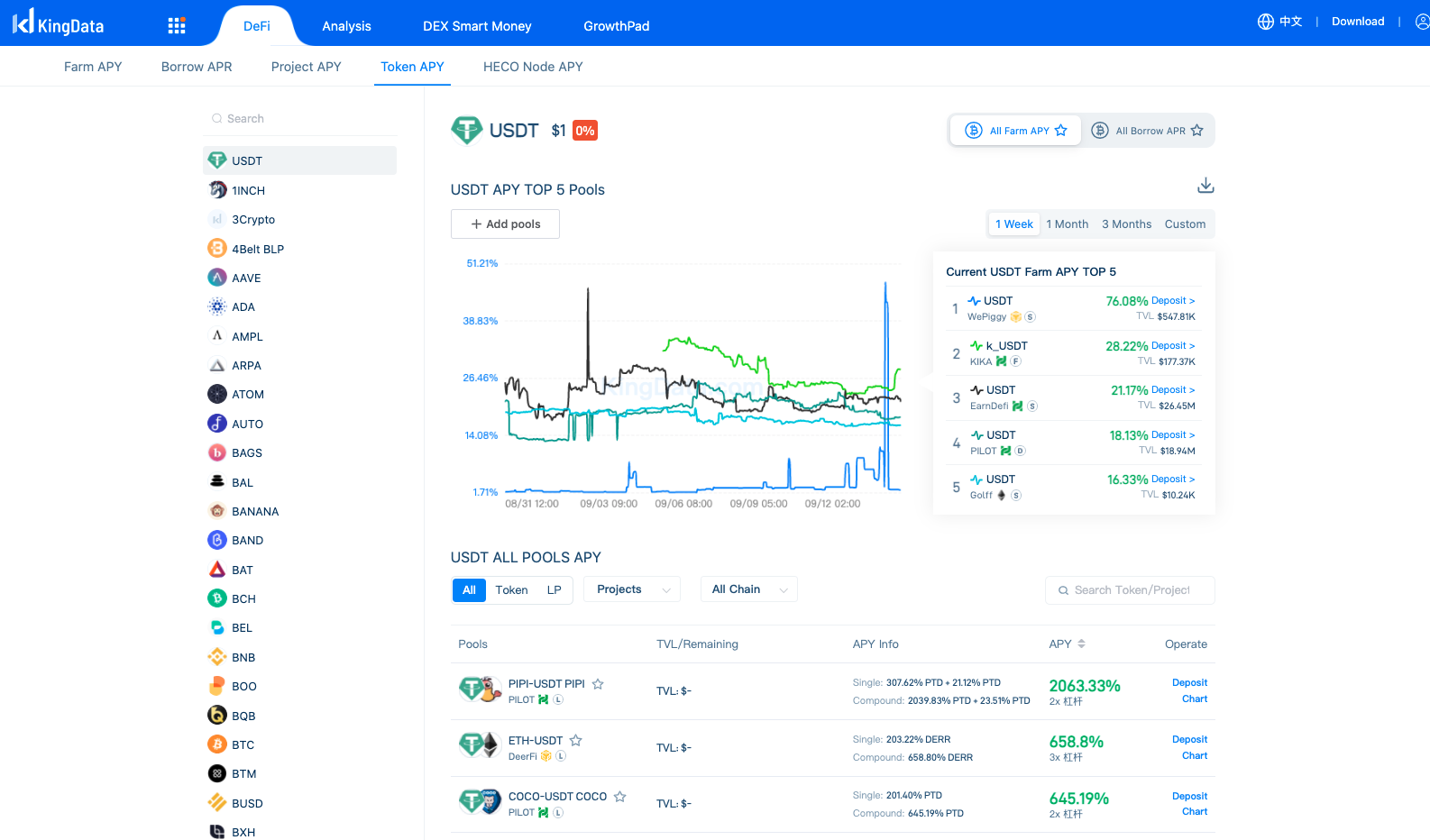This screenshot has width=1430, height=840.
Task: Open DEX Smart Money tab
Action: click(x=477, y=26)
